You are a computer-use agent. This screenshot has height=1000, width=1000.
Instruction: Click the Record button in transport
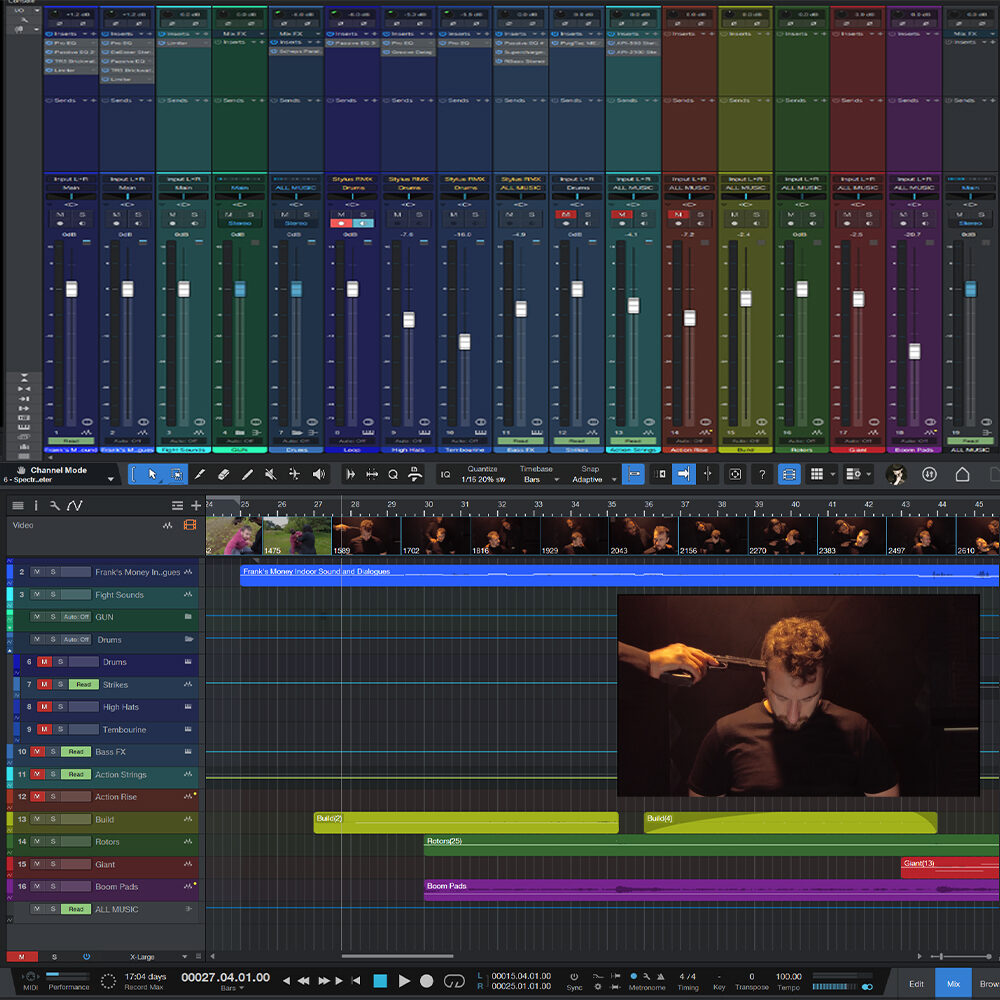coord(427,981)
